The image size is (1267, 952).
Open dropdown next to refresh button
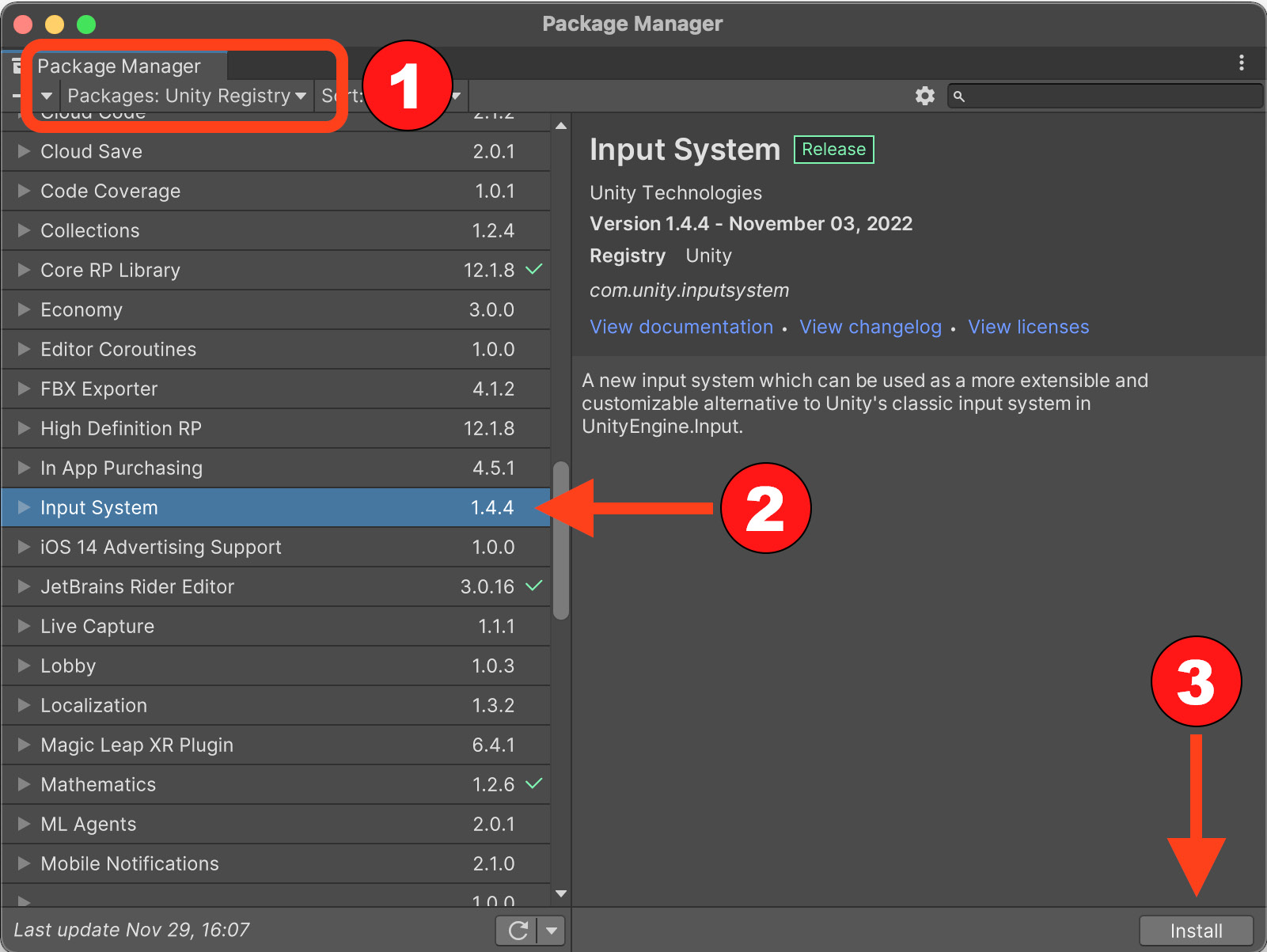click(552, 931)
